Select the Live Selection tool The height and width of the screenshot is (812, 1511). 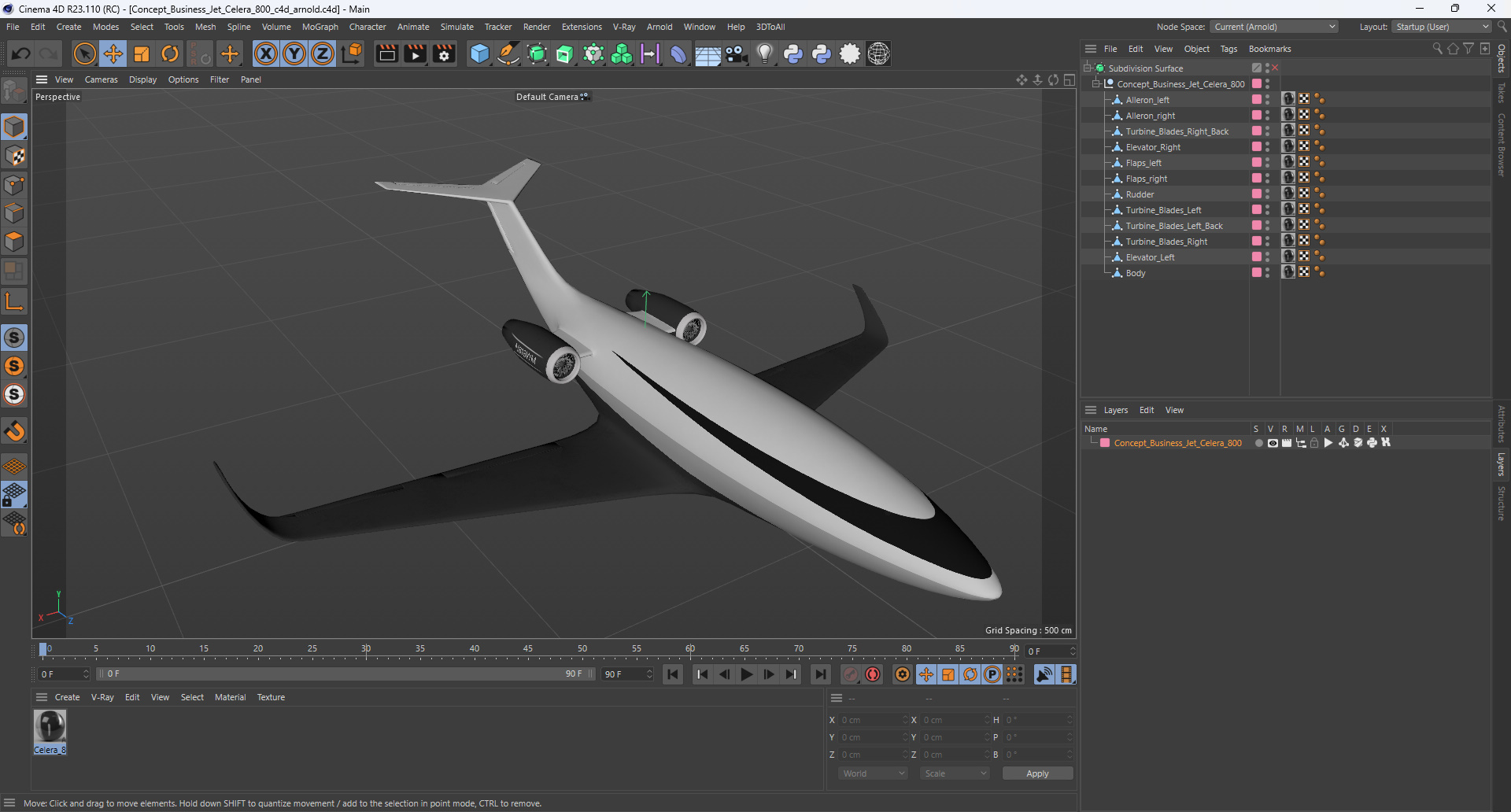[x=84, y=54]
